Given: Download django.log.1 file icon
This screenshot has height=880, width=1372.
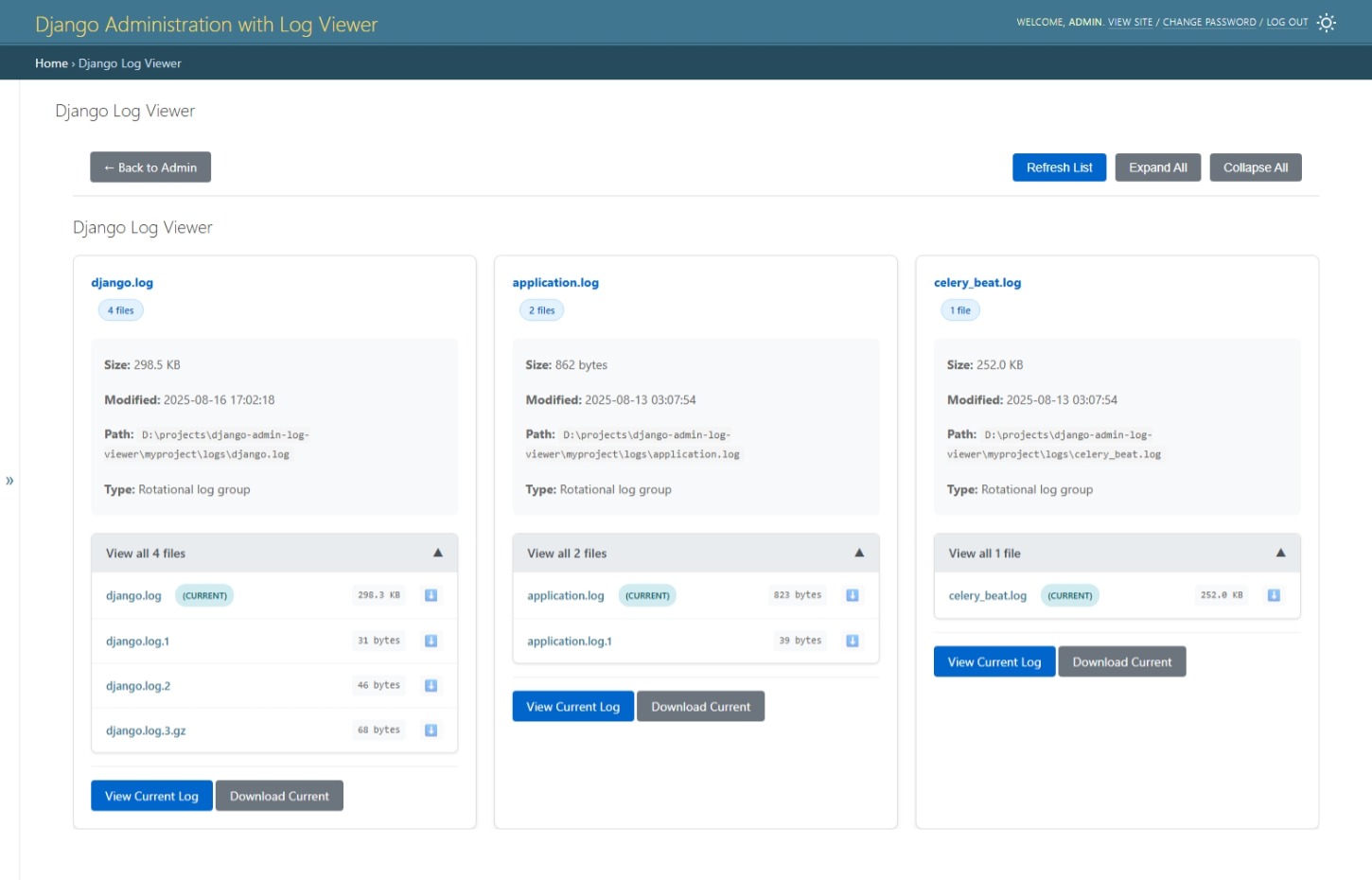Looking at the screenshot, I should click(431, 641).
